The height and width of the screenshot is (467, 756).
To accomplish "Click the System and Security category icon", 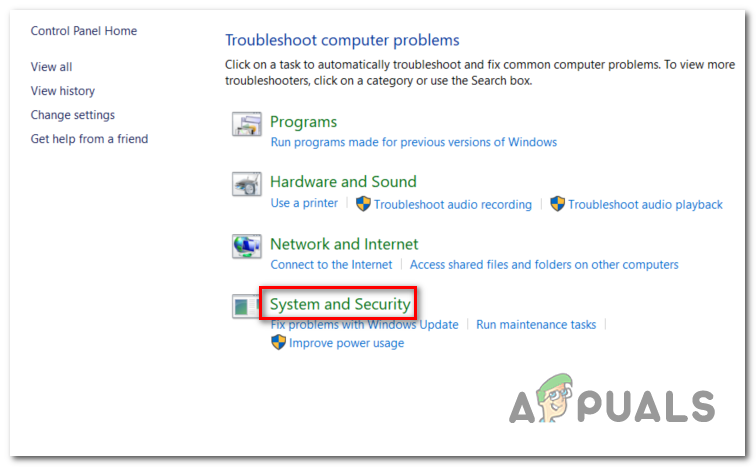I will (x=245, y=306).
